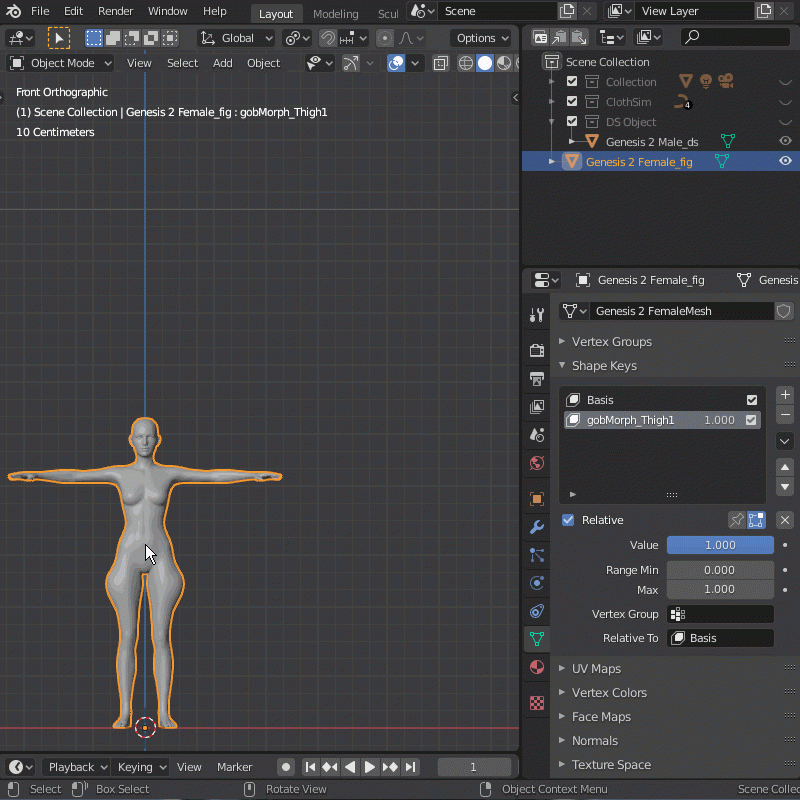Open the Modifier properties wrench tab
The width and height of the screenshot is (800, 800).
click(x=537, y=527)
